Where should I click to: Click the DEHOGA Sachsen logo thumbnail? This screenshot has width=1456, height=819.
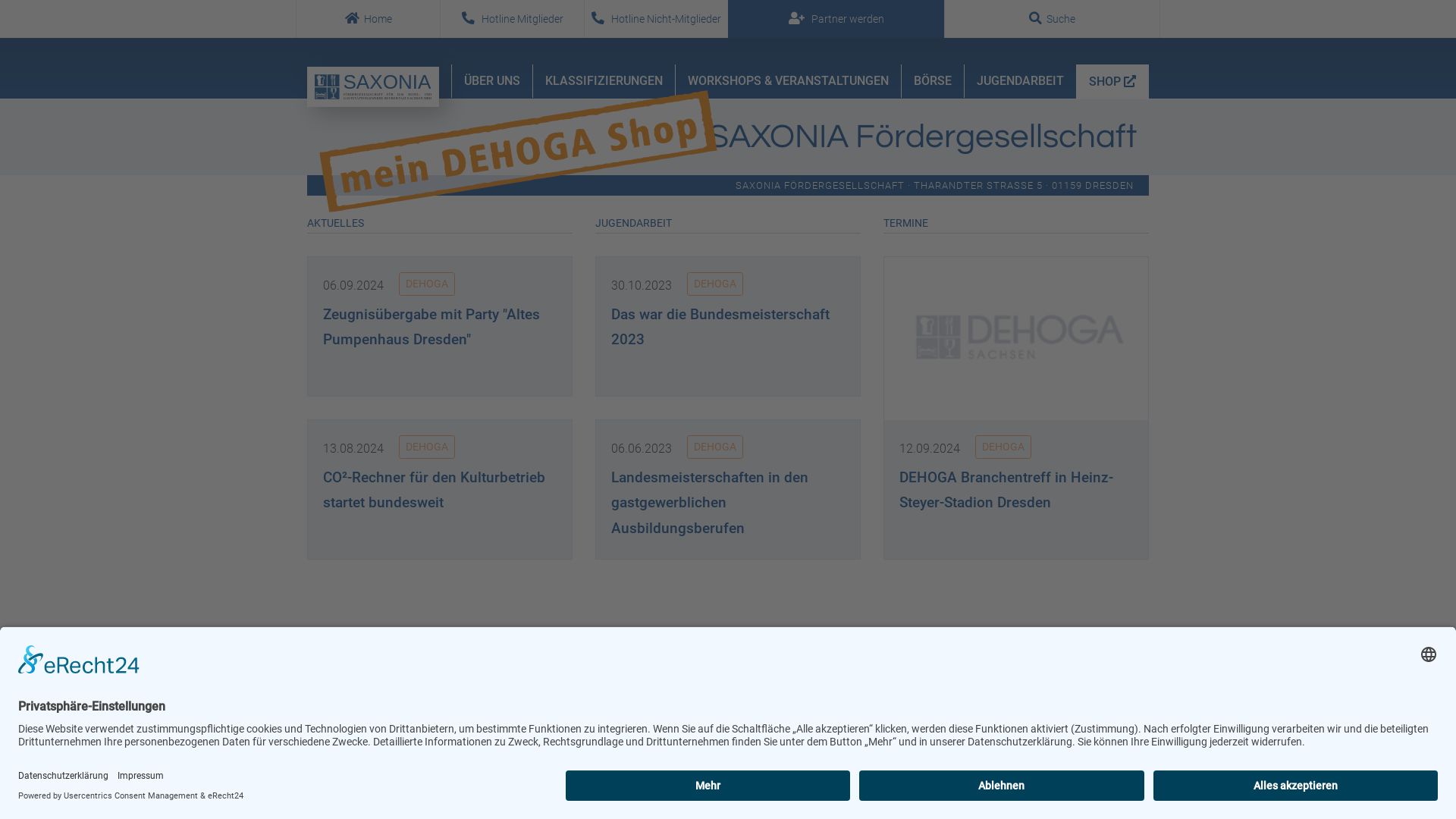pyautogui.click(x=1016, y=338)
